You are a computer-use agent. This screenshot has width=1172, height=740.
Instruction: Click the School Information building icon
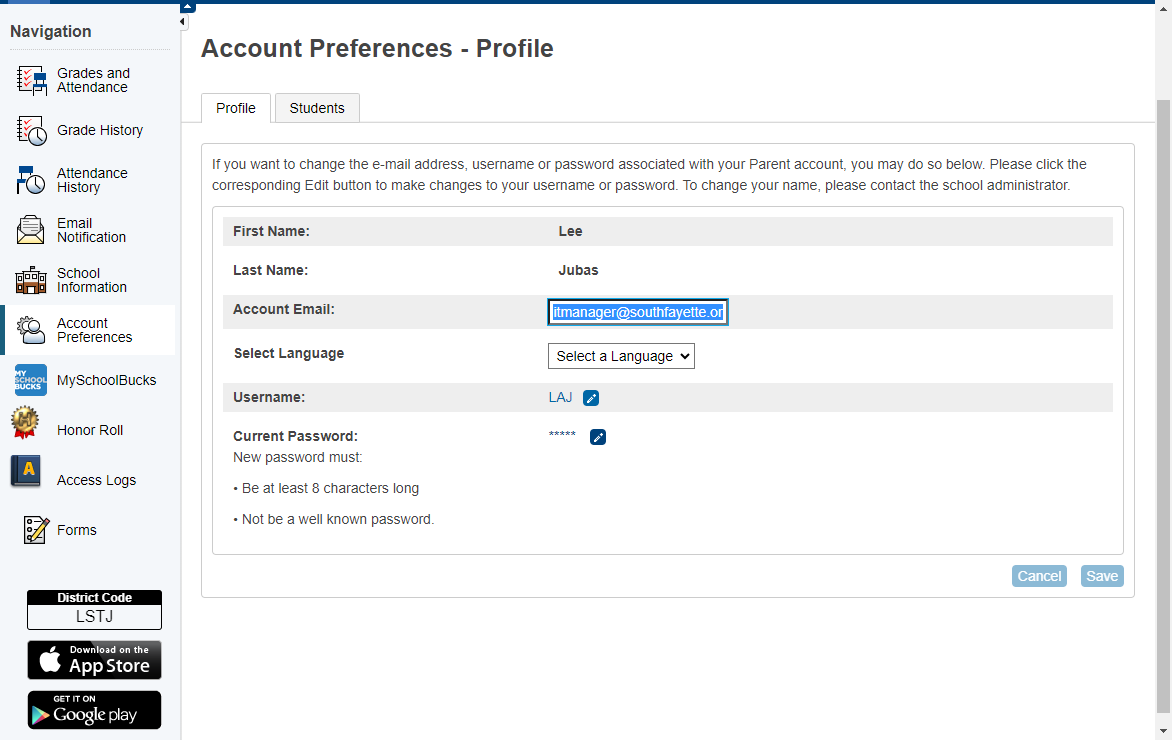(31, 280)
